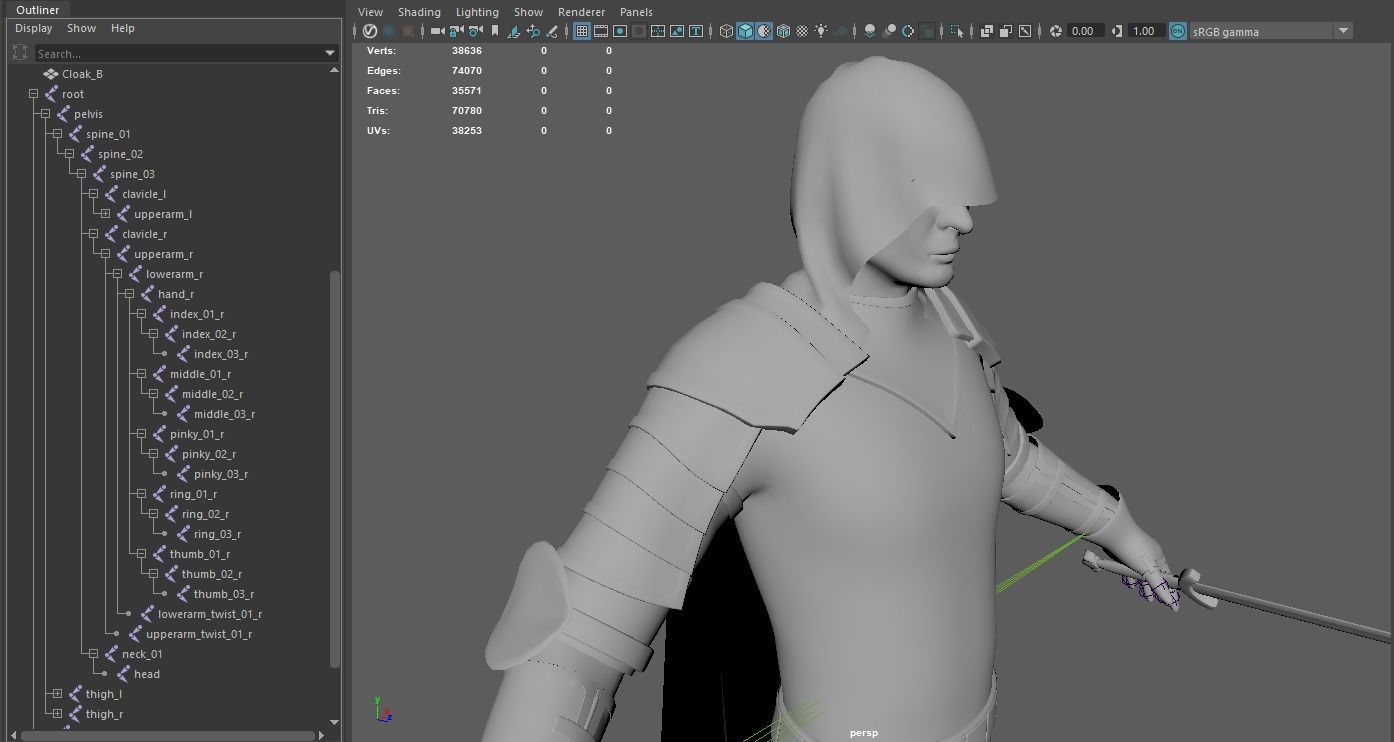Click the gamma value field 1.00
This screenshot has width=1394, height=742.
[1145, 31]
